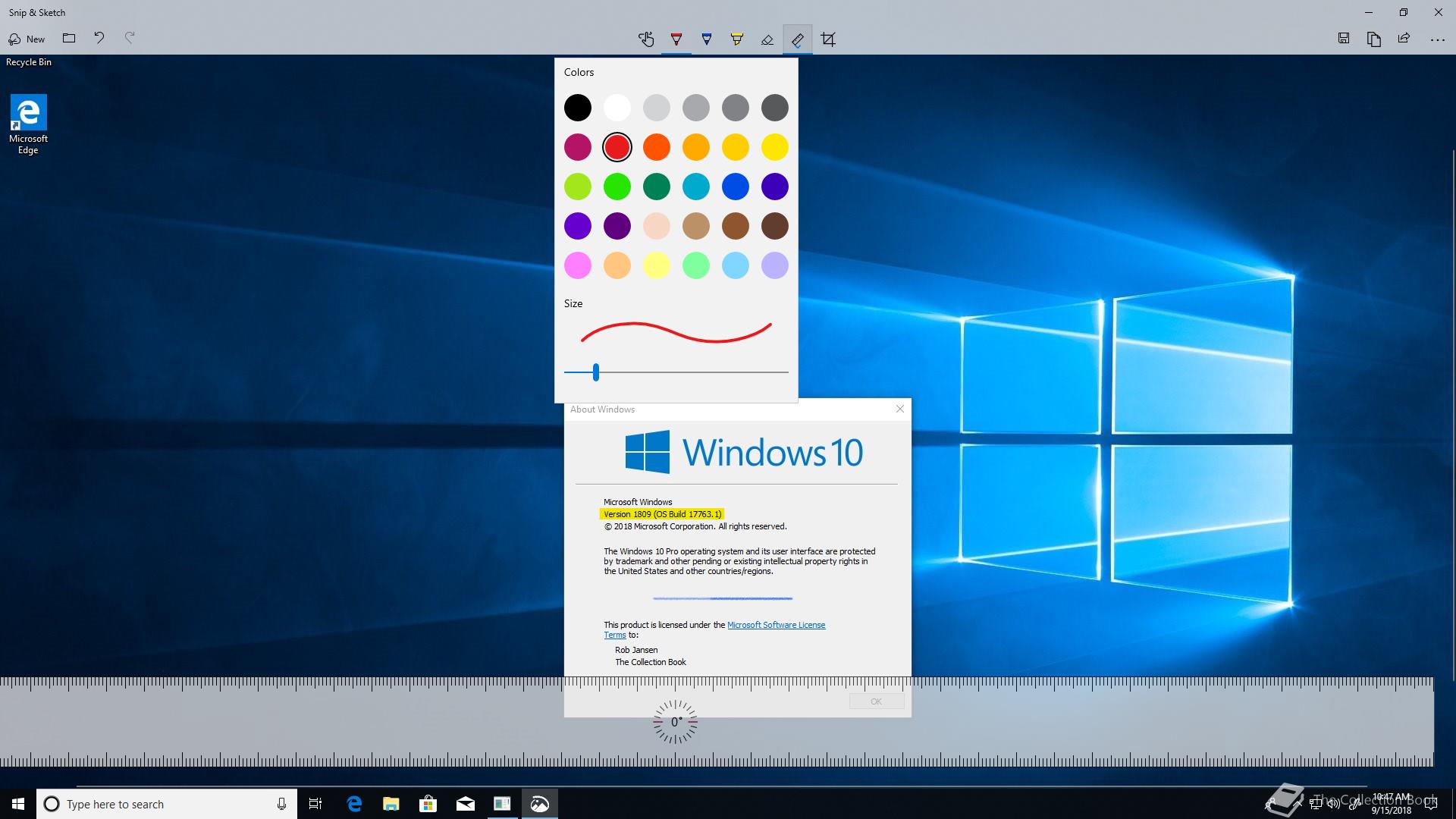The image size is (1456, 819).
Task: Click the taskbar microphone icon
Action: [281, 804]
